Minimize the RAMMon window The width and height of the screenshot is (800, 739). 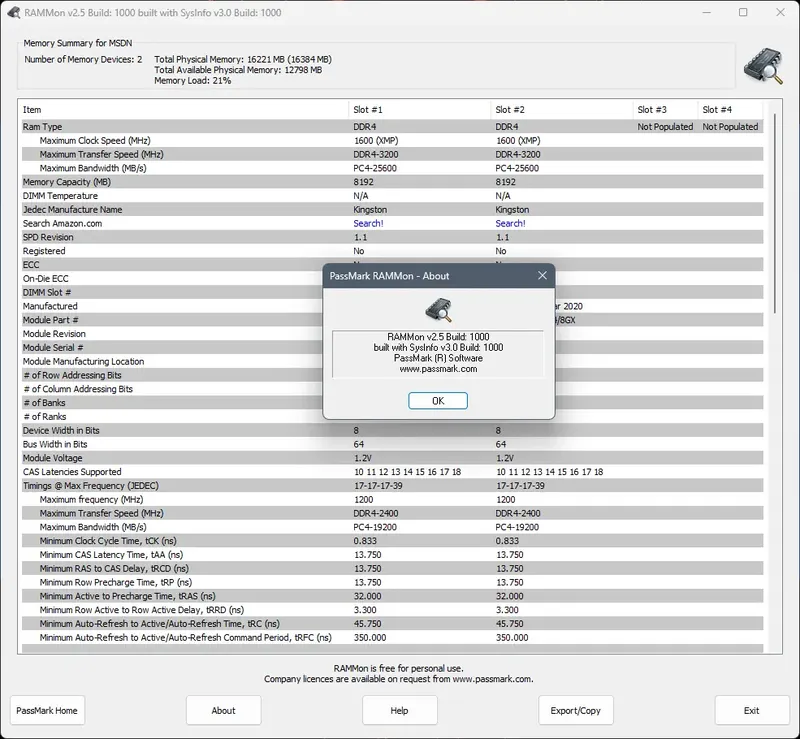(x=707, y=12)
